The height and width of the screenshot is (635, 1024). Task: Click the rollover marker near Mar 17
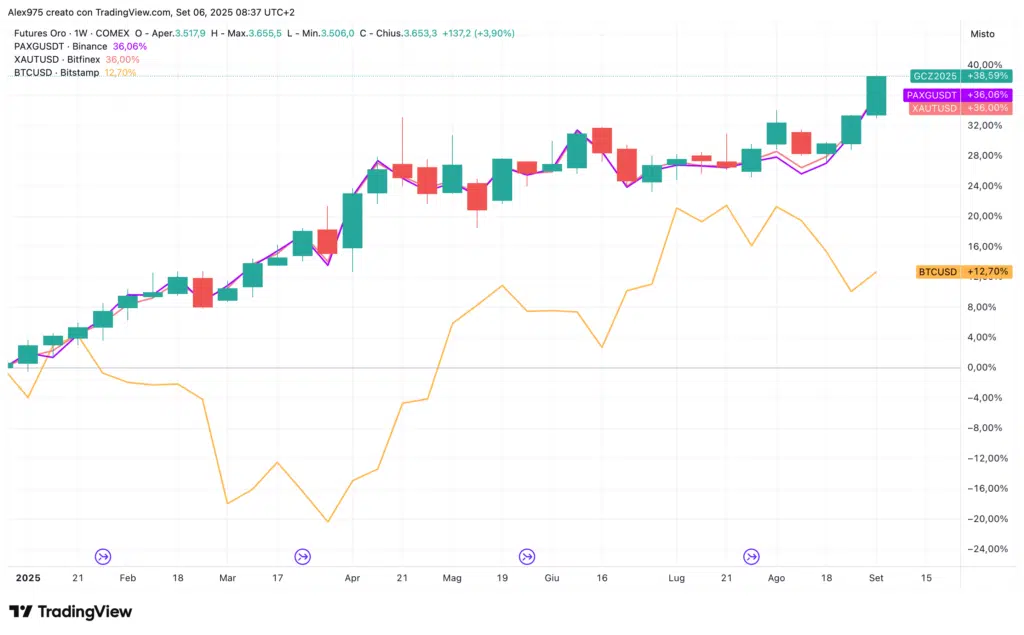pyautogui.click(x=302, y=556)
